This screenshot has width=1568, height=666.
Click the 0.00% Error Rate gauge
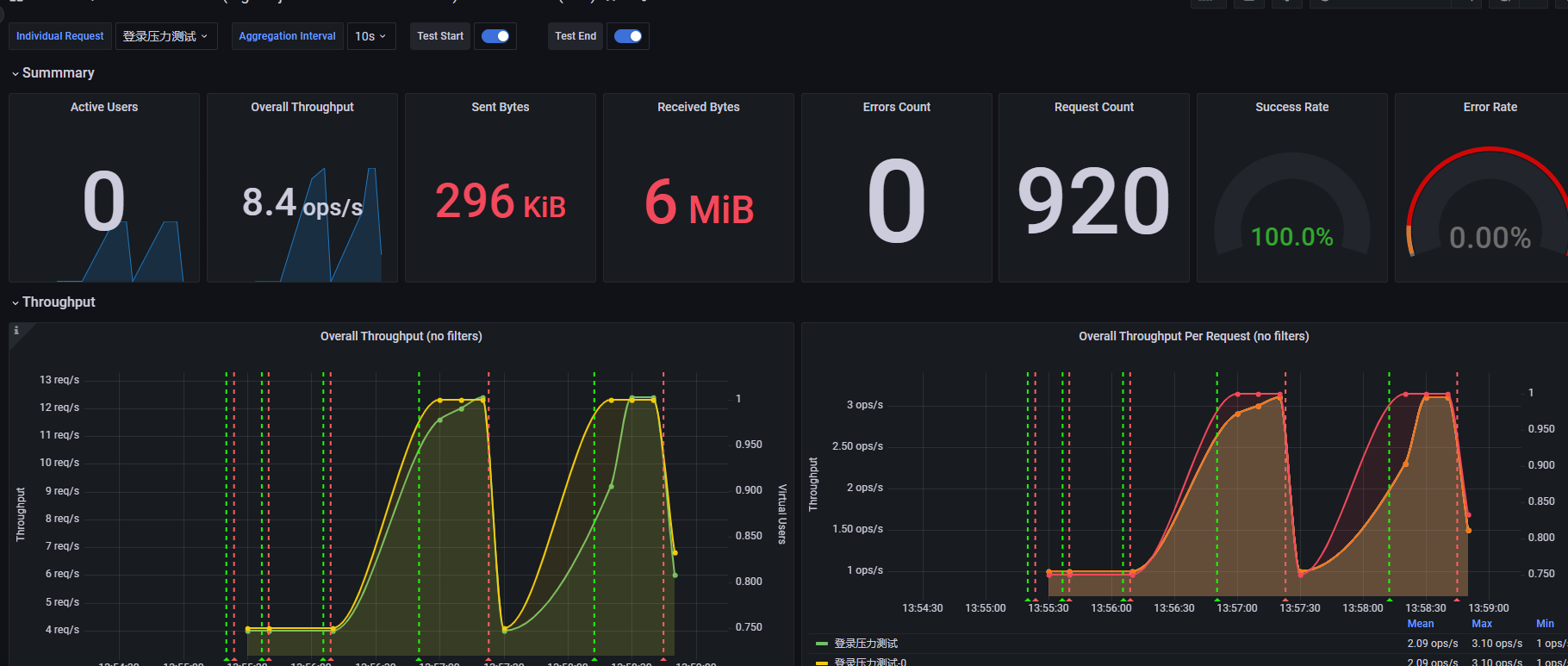pos(1490,238)
